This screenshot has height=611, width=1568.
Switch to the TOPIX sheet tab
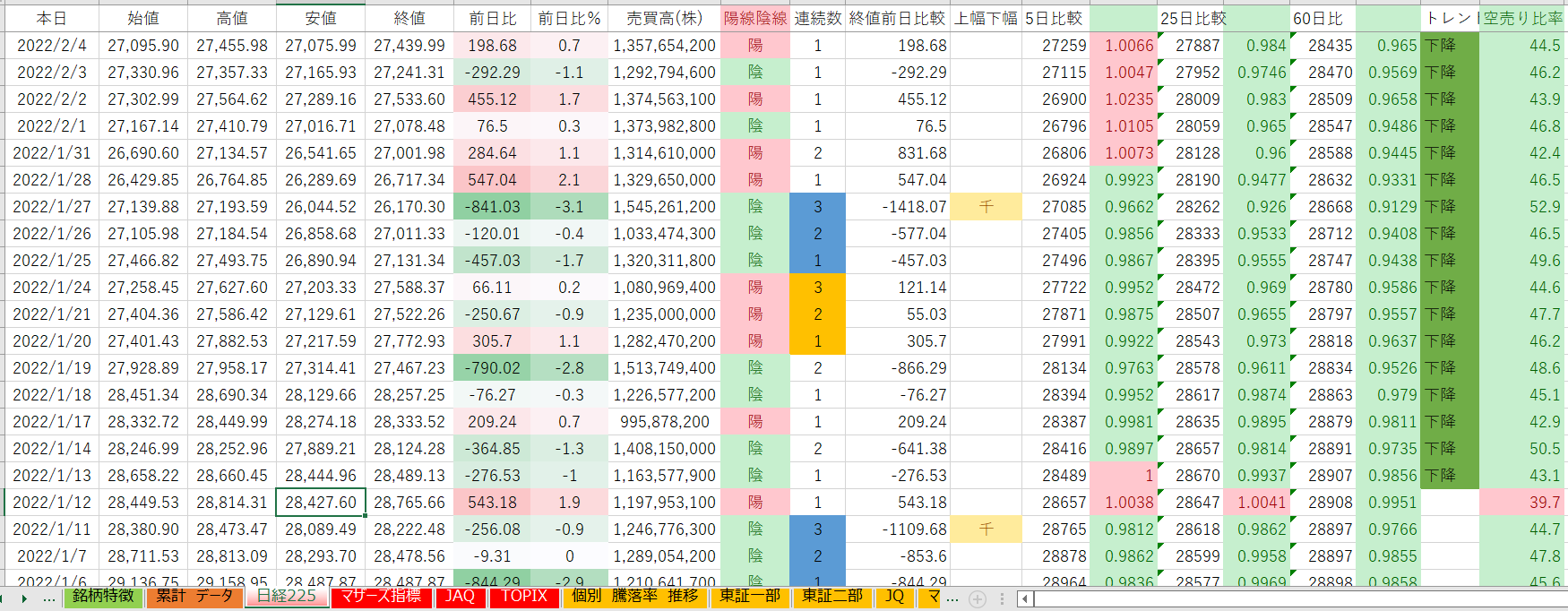pyautogui.click(x=524, y=597)
